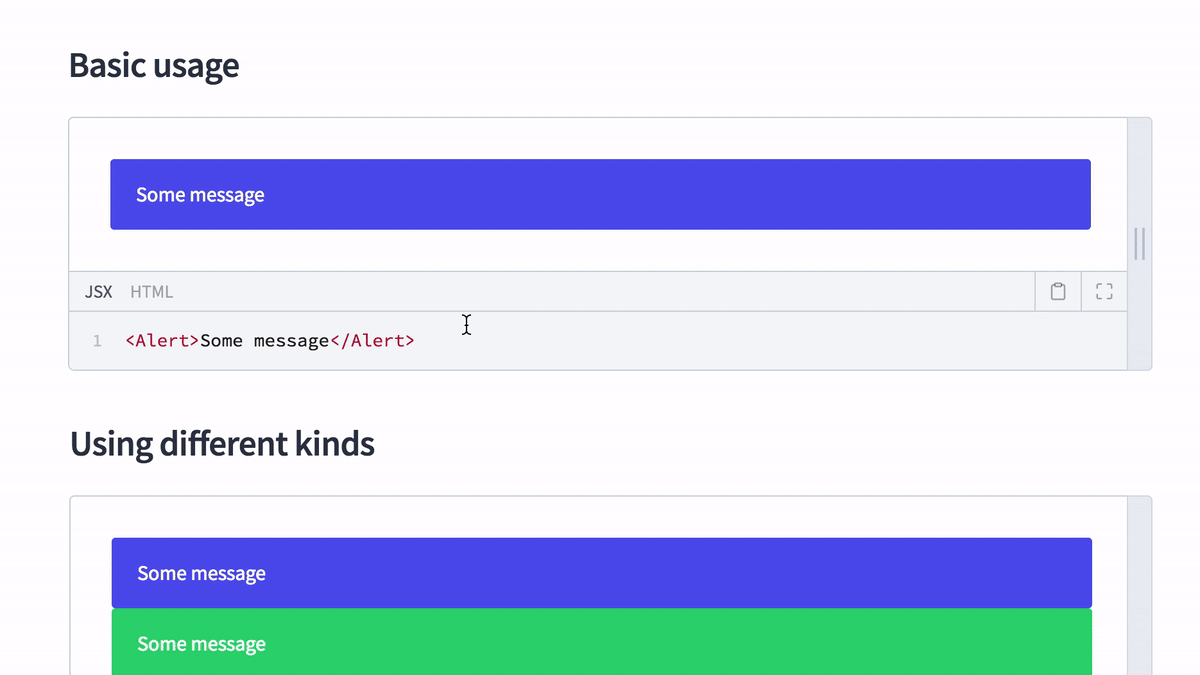Click the green Some message alert
The height and width of the screenshot is (675, 1200).
(600, 642)
